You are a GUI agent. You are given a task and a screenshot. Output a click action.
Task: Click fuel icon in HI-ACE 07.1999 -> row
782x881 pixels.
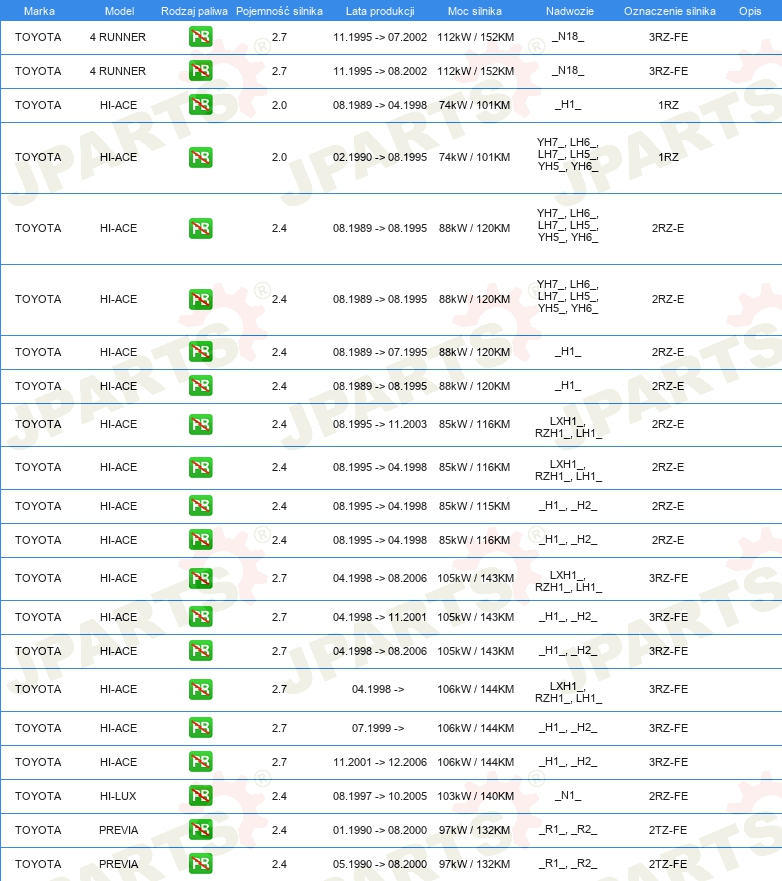pos(201,728)
